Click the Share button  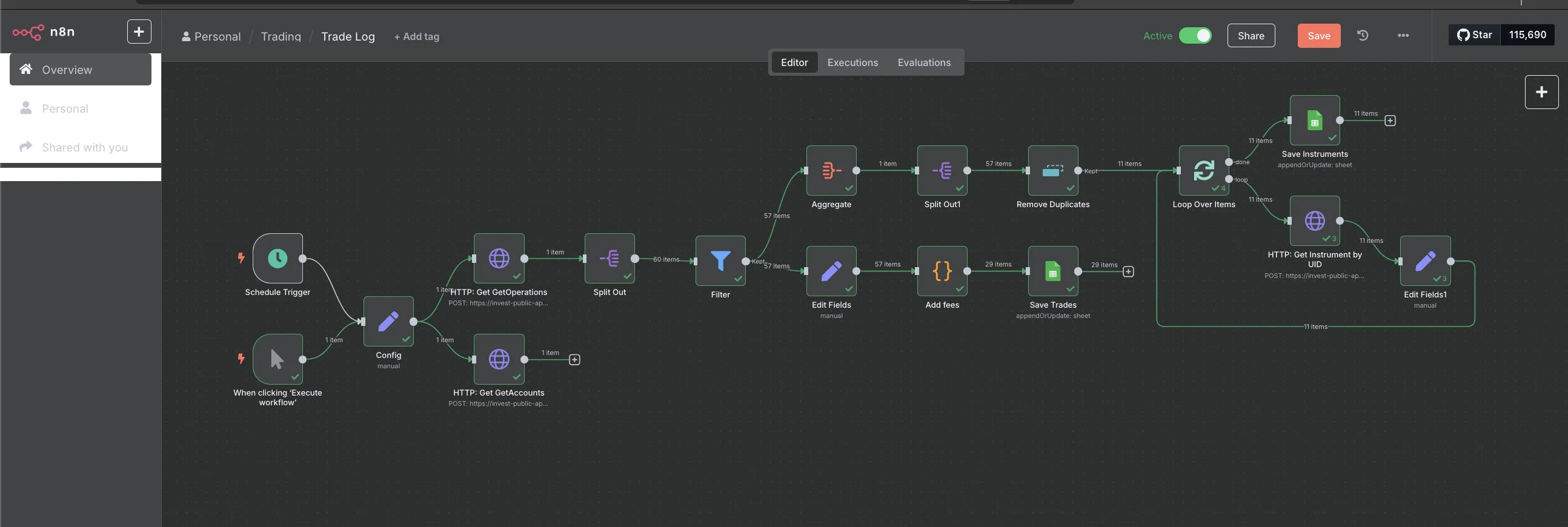tap(1251, 35)
